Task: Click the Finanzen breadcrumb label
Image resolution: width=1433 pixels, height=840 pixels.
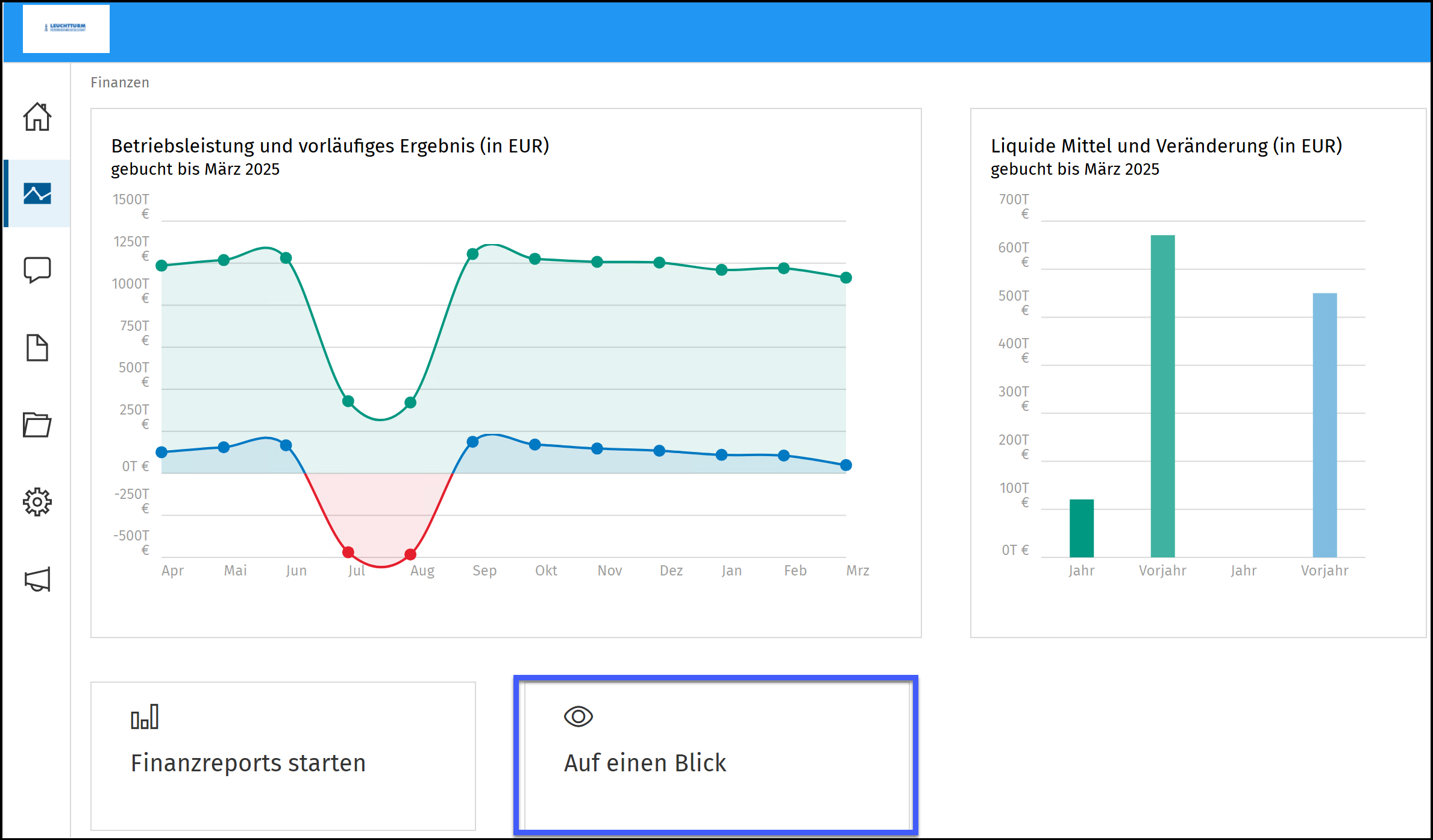Action: [120, 83]
